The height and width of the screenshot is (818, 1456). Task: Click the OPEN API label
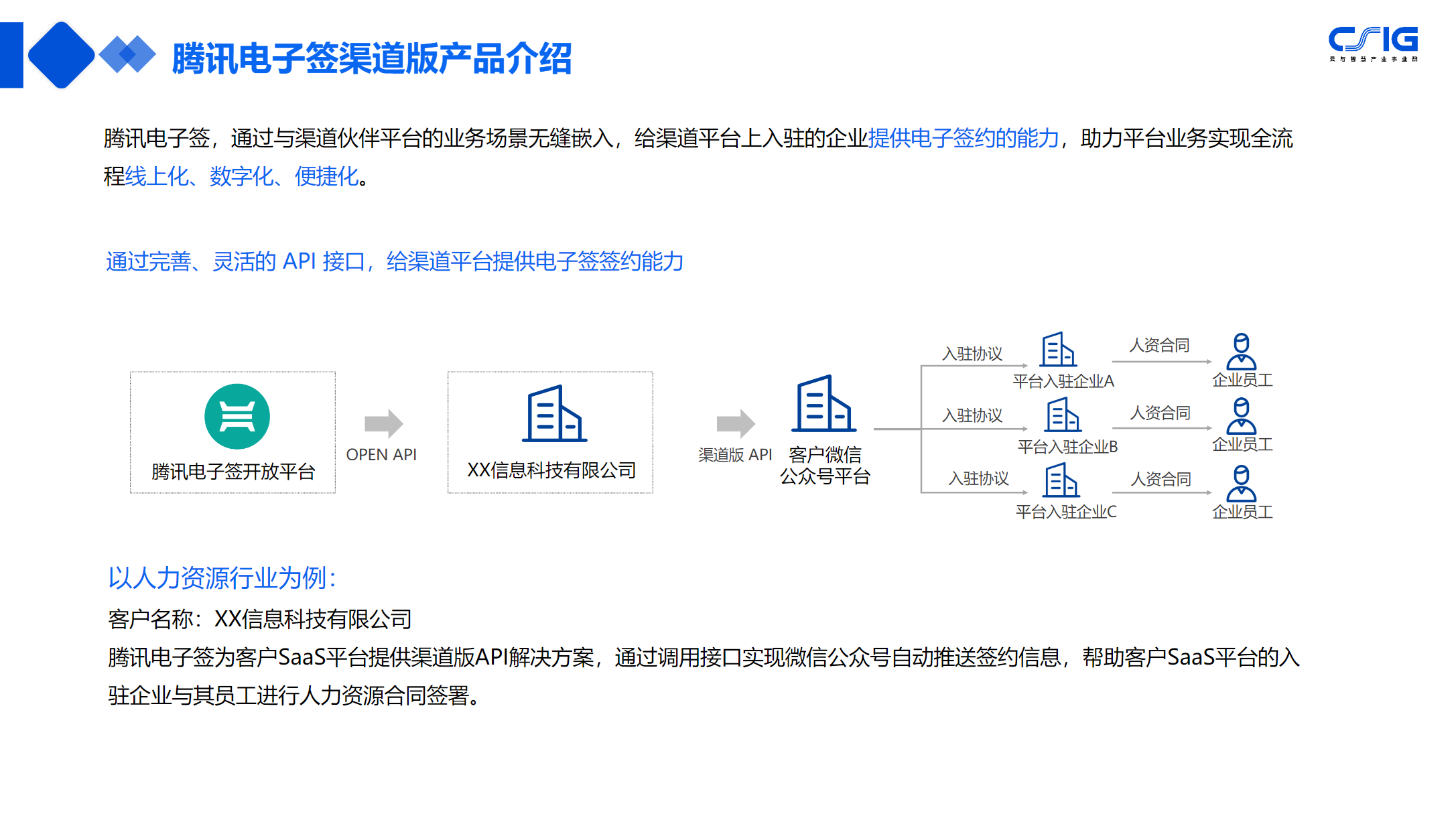381,455
